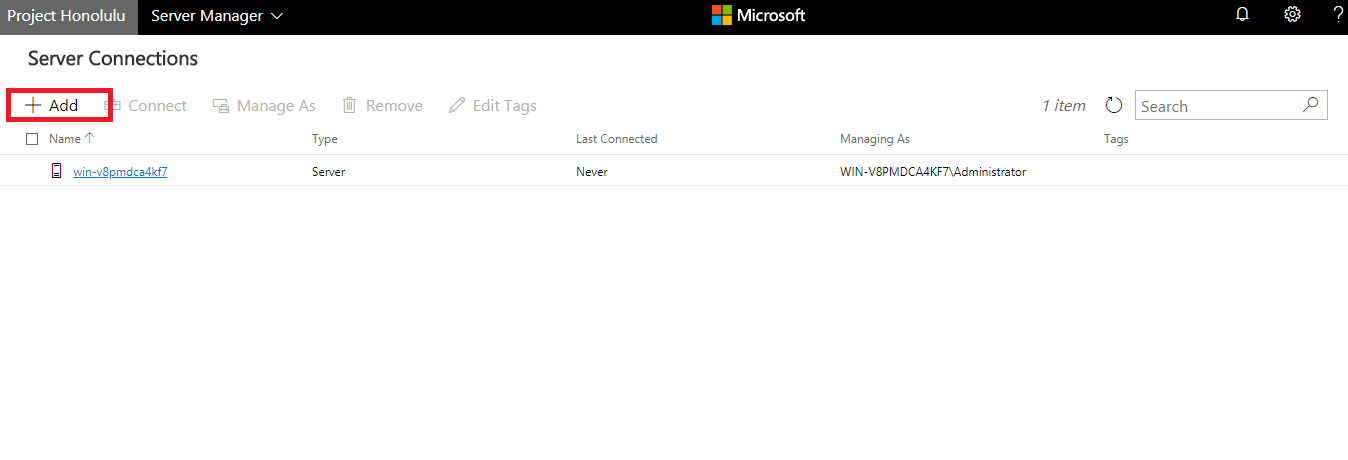1348x460 pixels.
Task: Click the Microsoft logo
Action: point(758,16)
